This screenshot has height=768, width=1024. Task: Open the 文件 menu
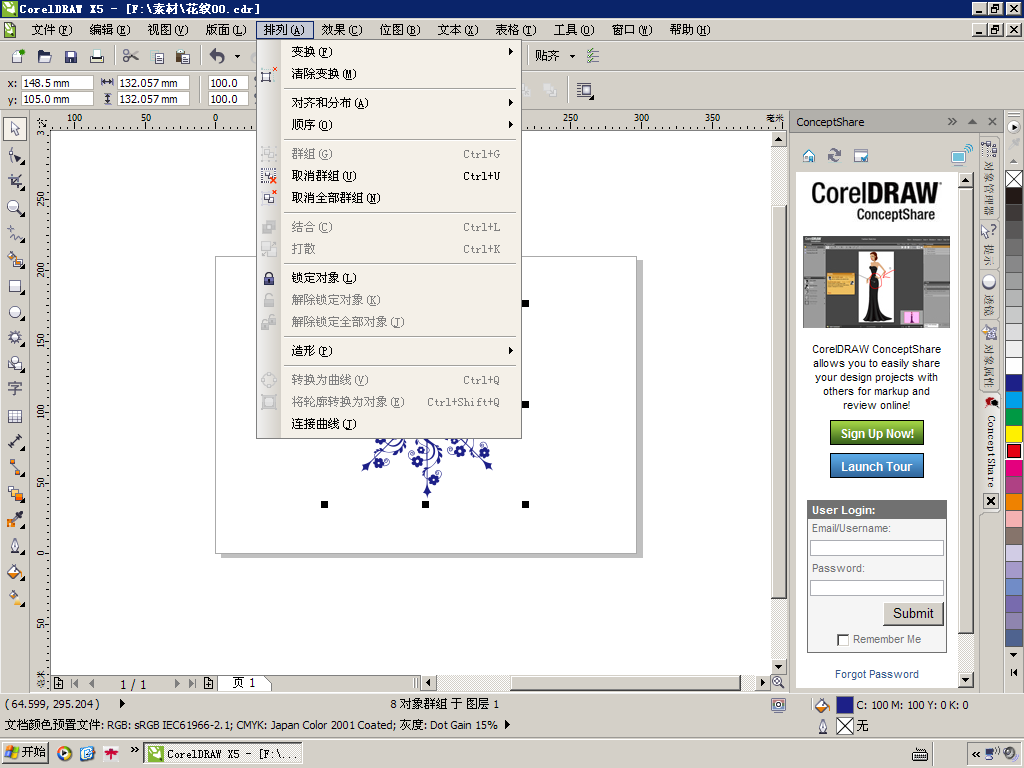tap(52, 30)
